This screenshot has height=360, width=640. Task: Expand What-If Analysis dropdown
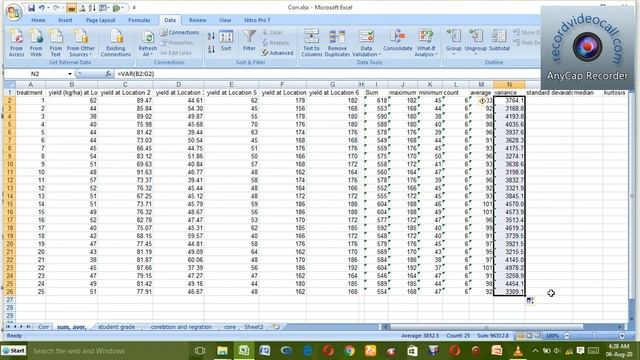pos(436,55)
